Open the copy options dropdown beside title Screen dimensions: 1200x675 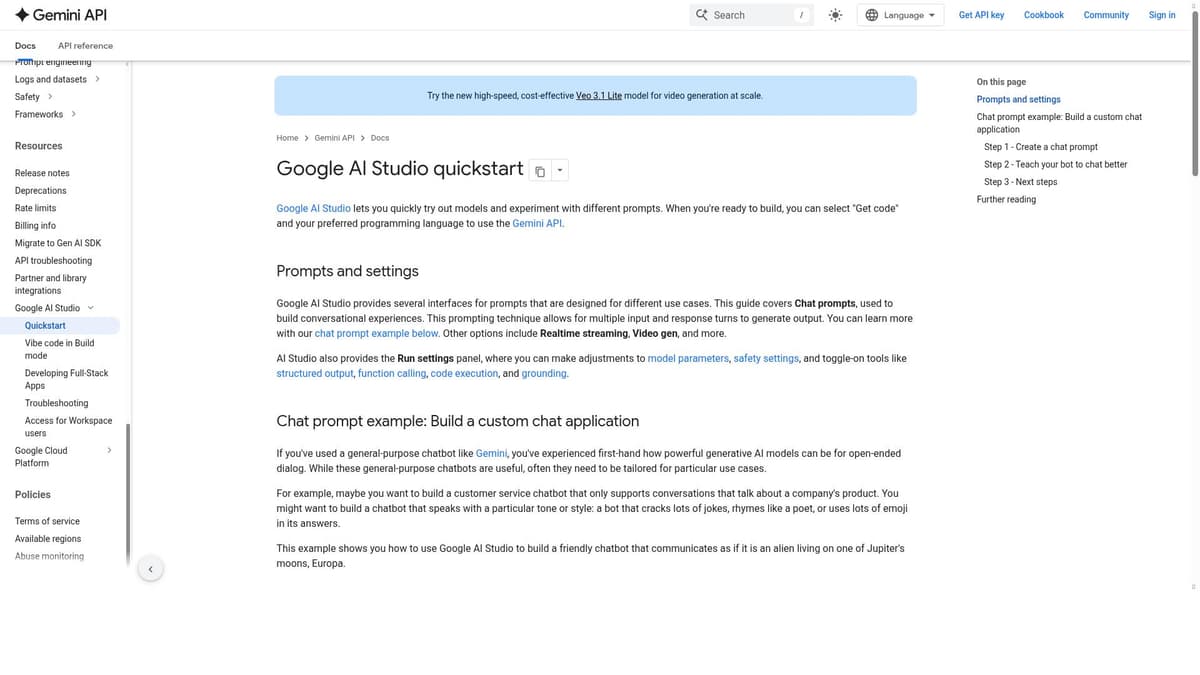tap(560, 170)
